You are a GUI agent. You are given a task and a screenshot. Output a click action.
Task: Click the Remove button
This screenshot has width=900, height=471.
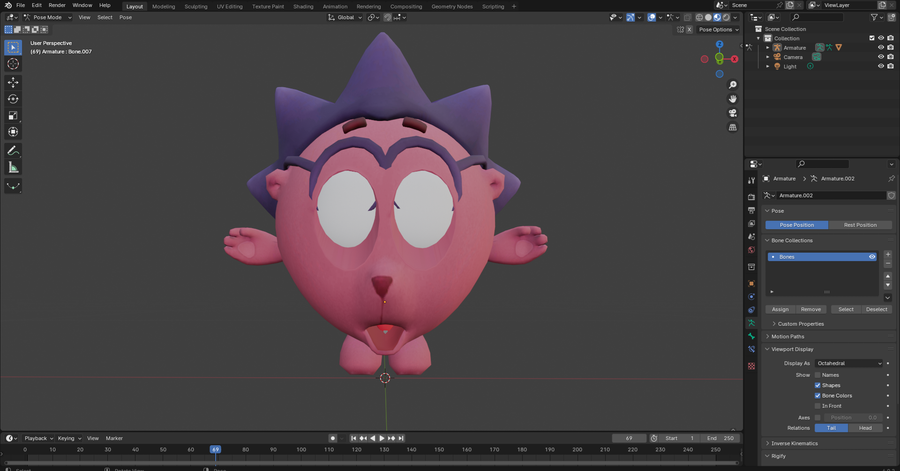click(x=810, y=309)
